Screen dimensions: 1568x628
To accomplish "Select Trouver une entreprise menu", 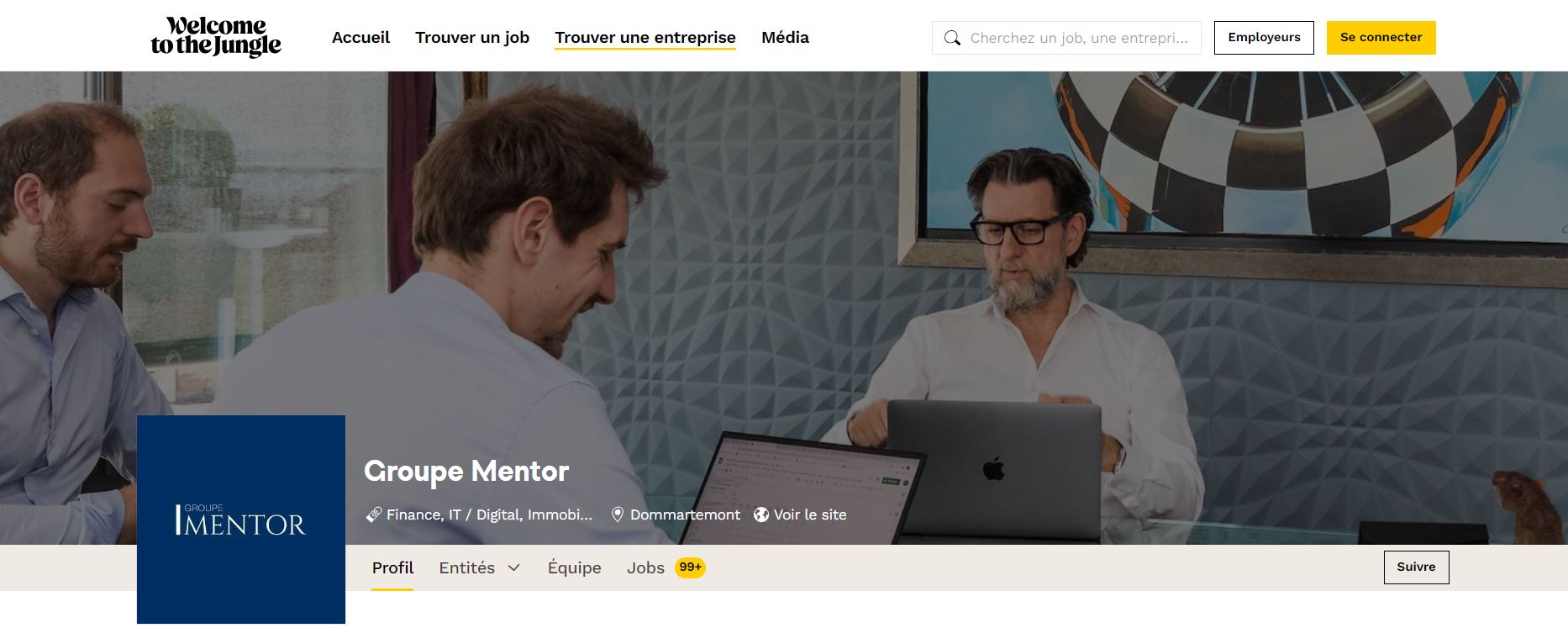I will click(645, 37).
